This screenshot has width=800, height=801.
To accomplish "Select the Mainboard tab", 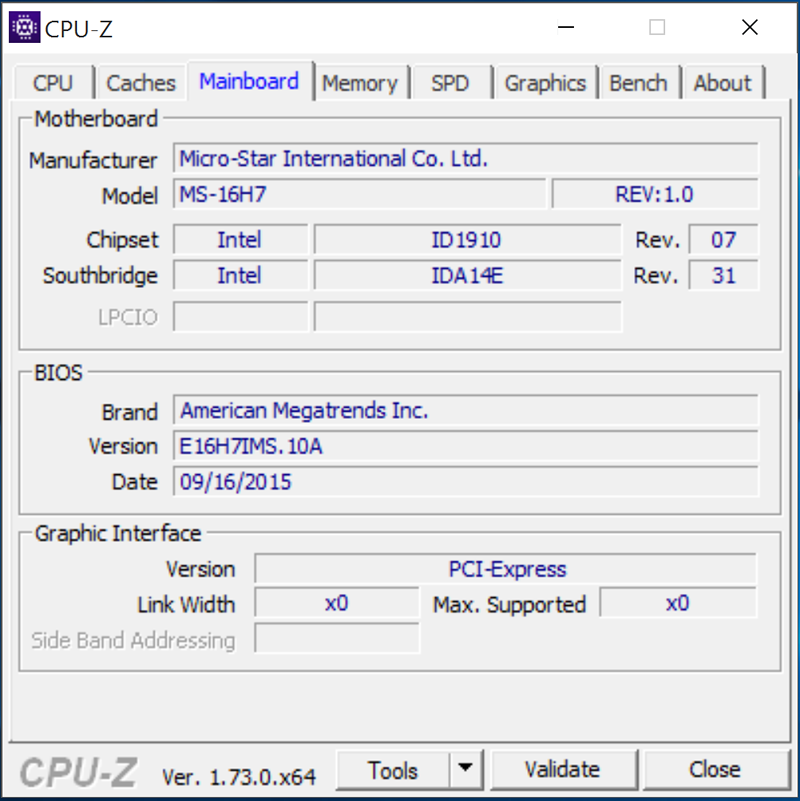I will (249, 81).
